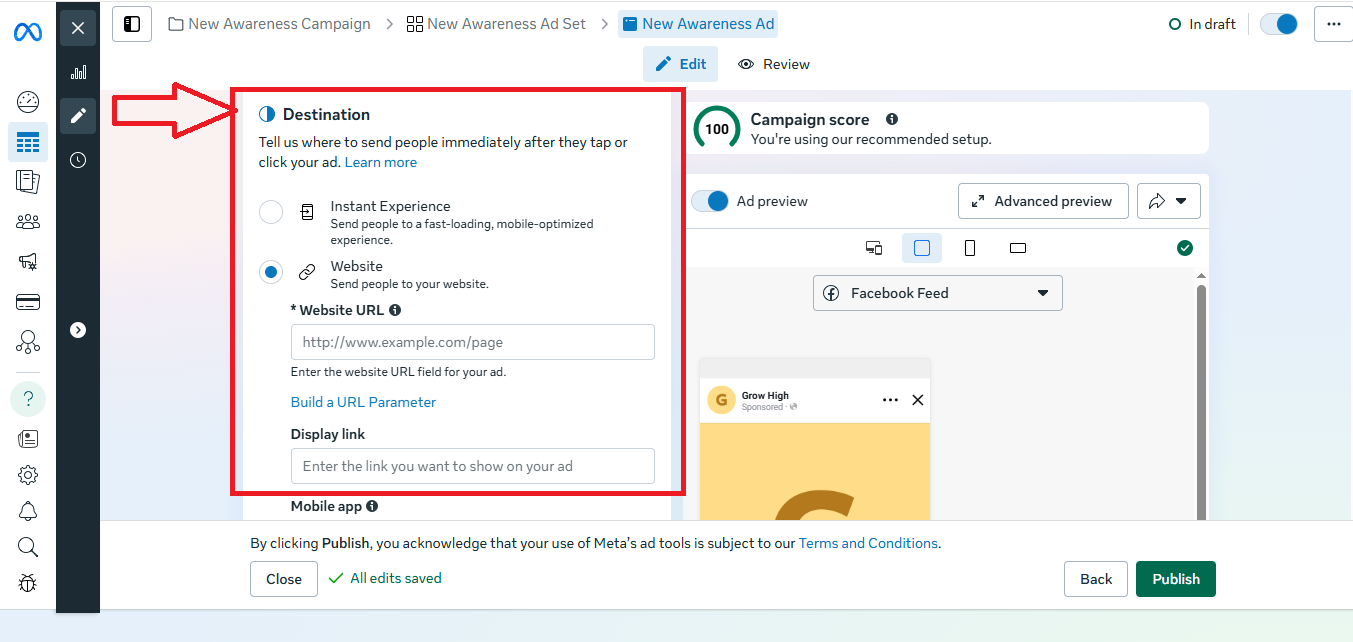Image resolution: width=1353 pixels, height=642 pixels.
Task: Open the settings gear in sidebar
Action: 28,475
